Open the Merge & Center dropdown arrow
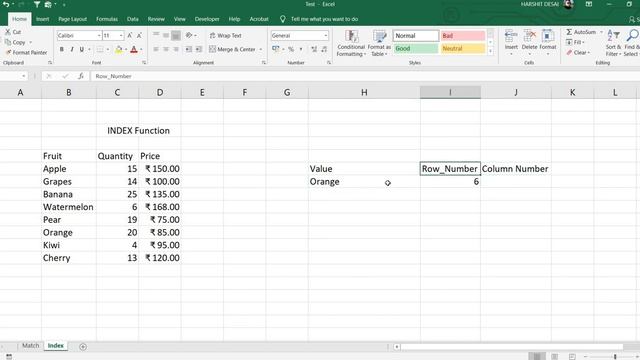The image size is (640, 360). 260,49
